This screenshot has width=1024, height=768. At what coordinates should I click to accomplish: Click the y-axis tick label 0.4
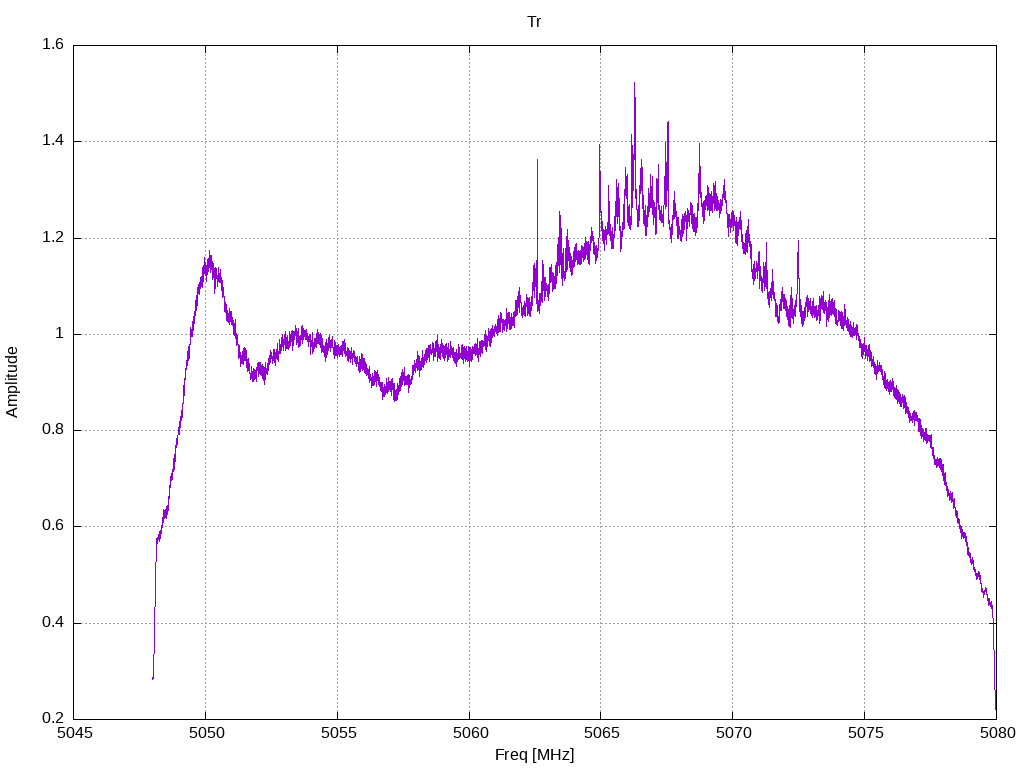tap(53, 622)
